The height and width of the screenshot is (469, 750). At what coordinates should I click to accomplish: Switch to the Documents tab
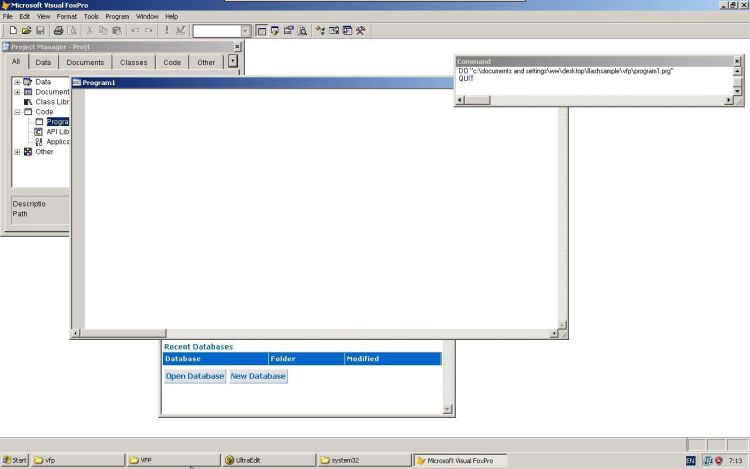[x=85, y=63]
